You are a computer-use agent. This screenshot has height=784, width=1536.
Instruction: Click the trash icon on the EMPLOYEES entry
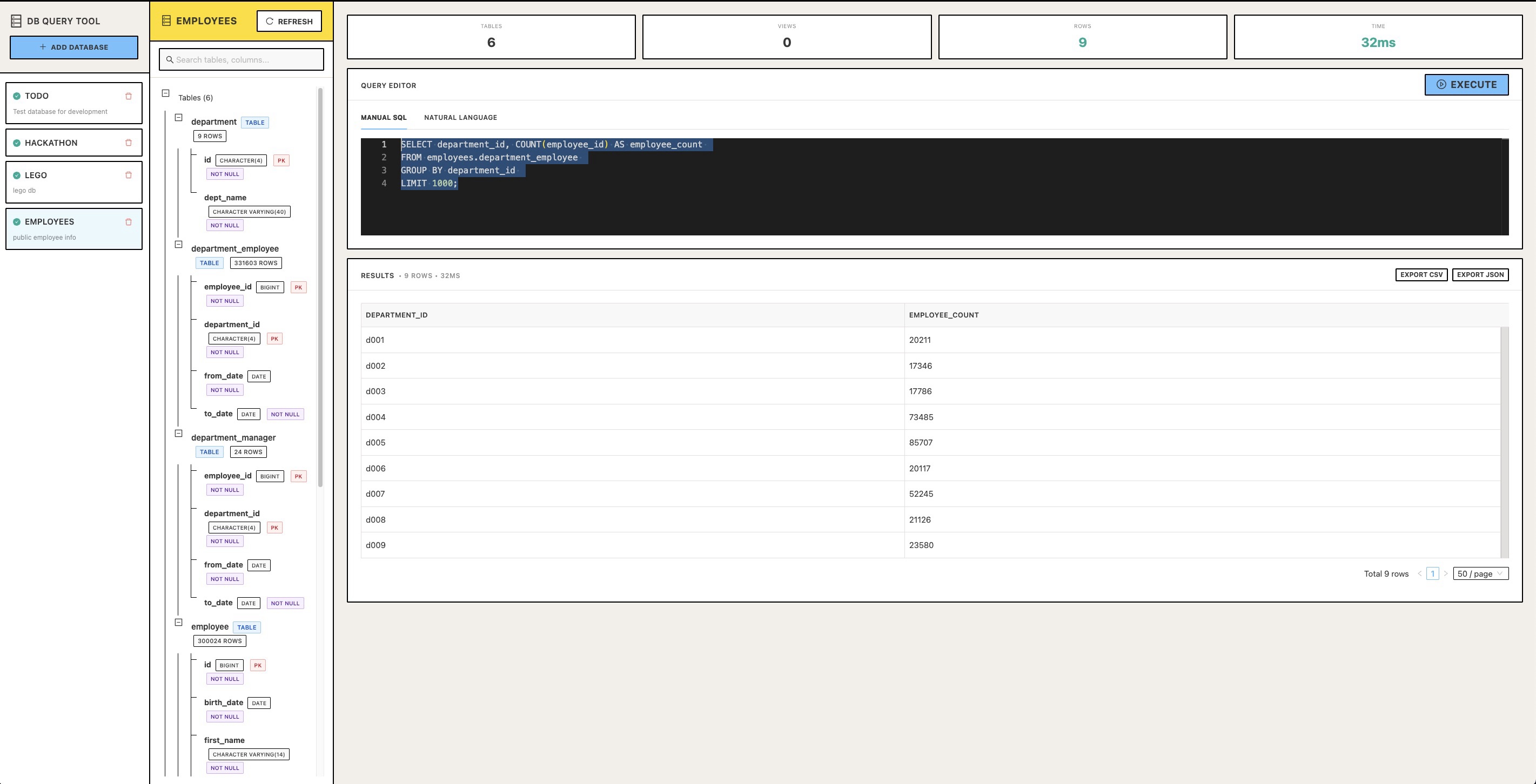point(128,221)
